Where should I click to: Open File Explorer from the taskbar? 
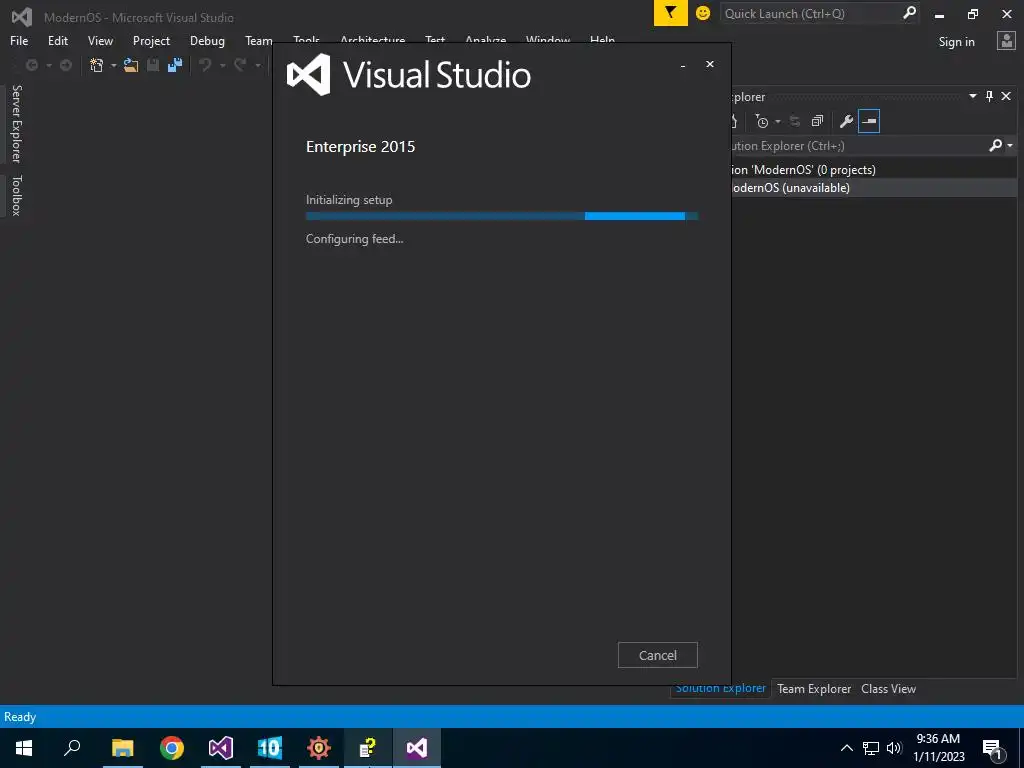click(x=122, y=747)
